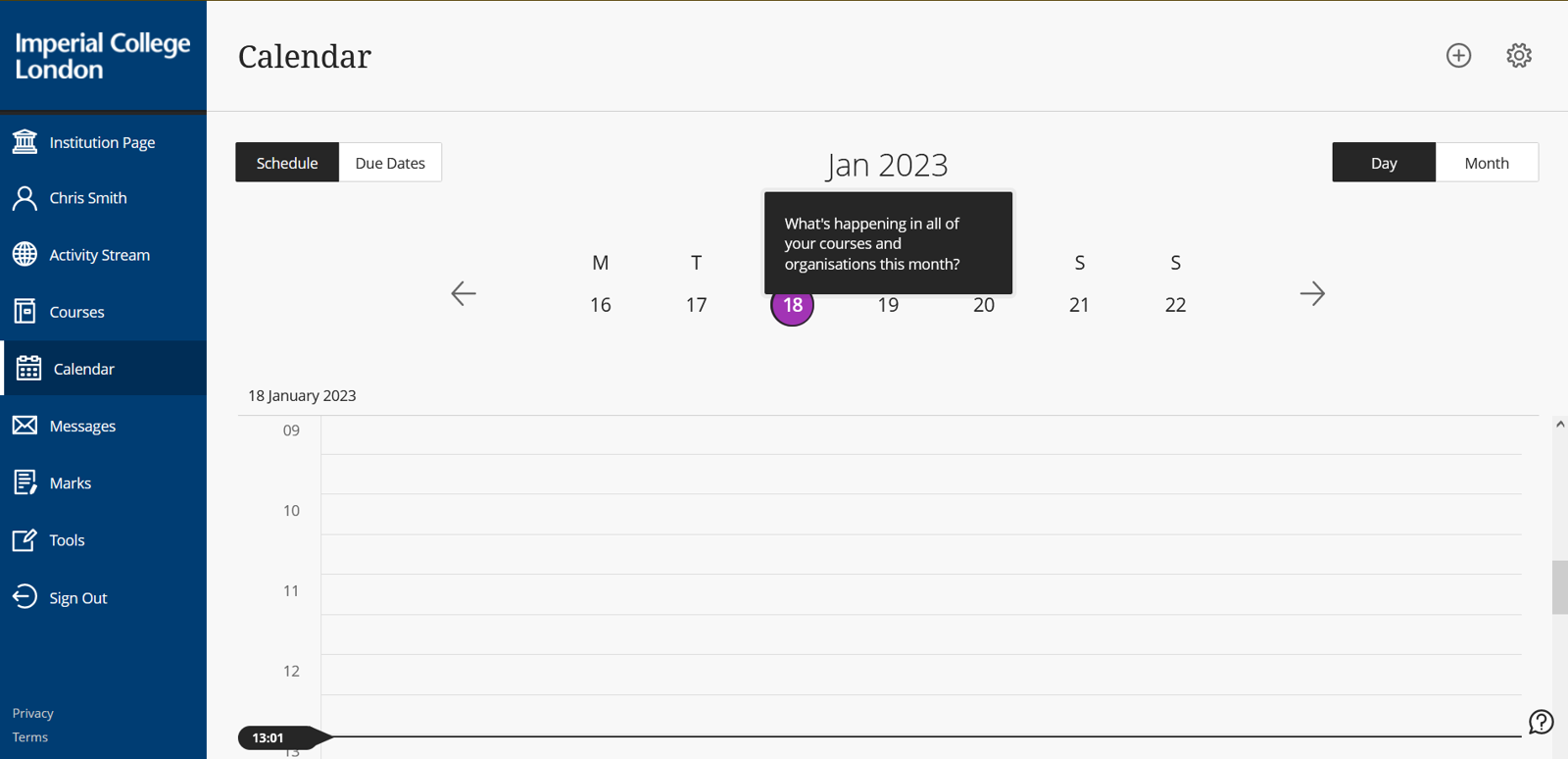Open Institution Page from sidebar
The width and height of the screenshot is (1568, 759).
point(102,142)
